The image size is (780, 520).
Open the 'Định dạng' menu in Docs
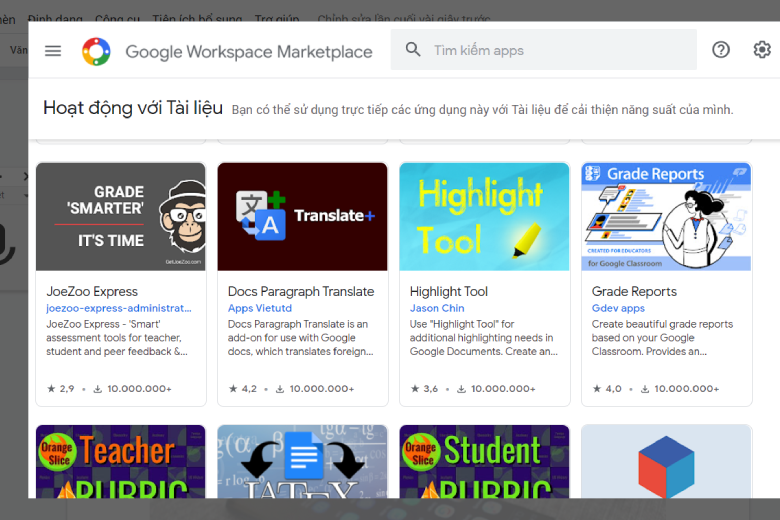(55, 18)
